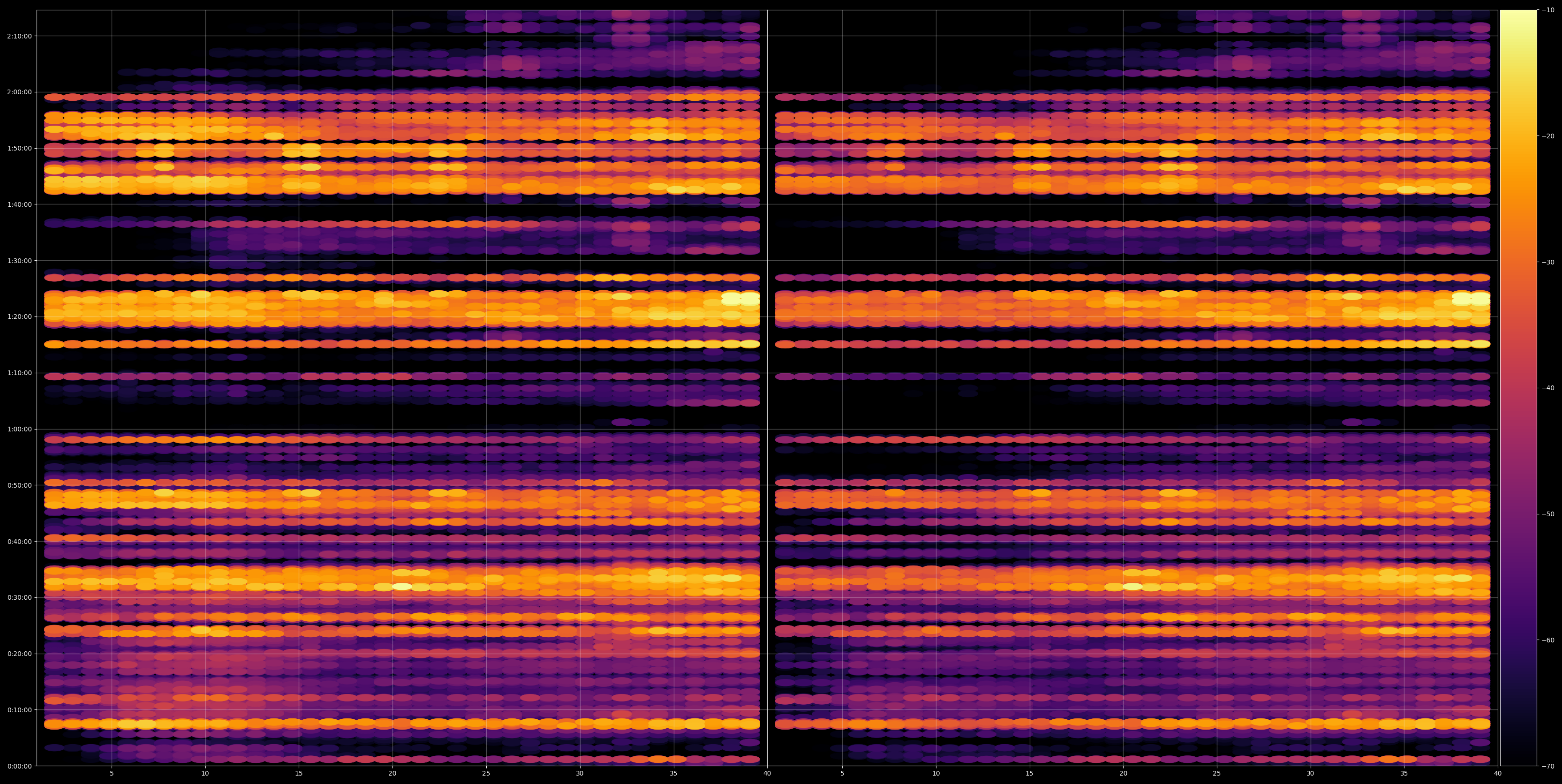The width and height of the screenshot is (1562, 784).
Task: Click x-axis label 35 under left heatmap
Action: click(x=674, y=774)
